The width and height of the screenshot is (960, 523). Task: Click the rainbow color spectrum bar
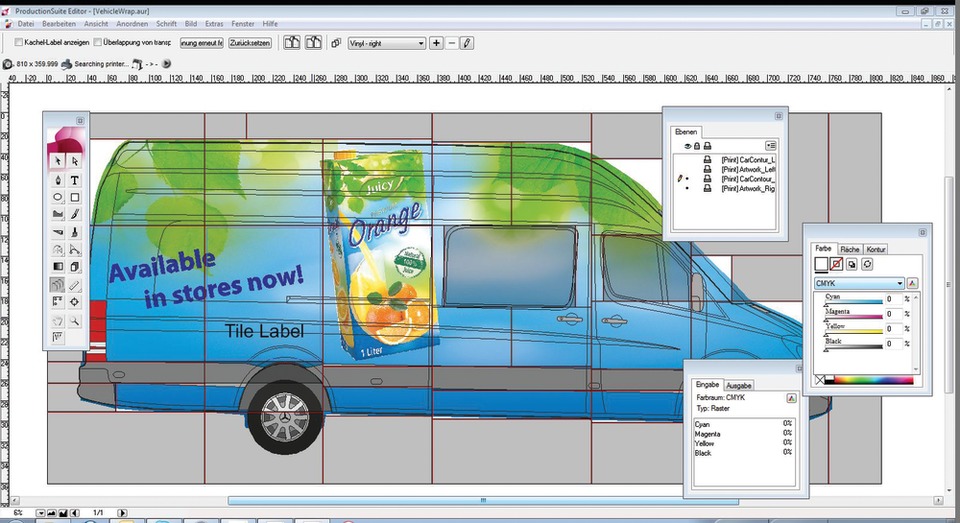tap(873, 380)
